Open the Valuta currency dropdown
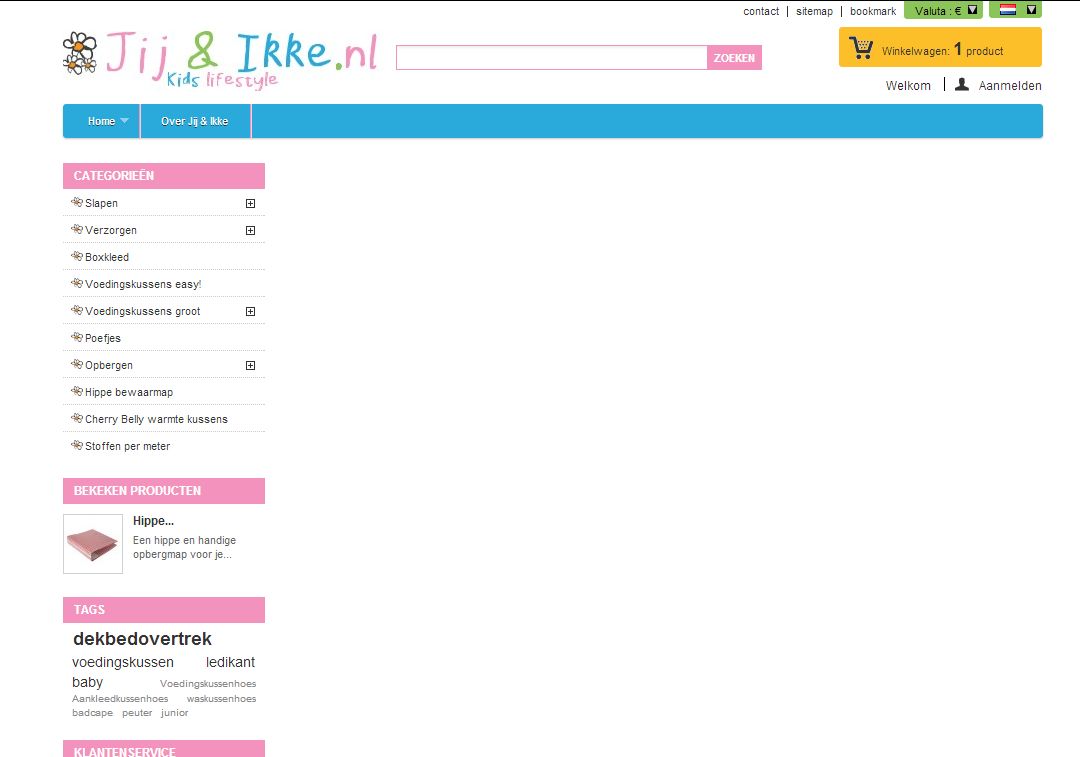This screenshot has height=757, width=1080. (943, 10)
